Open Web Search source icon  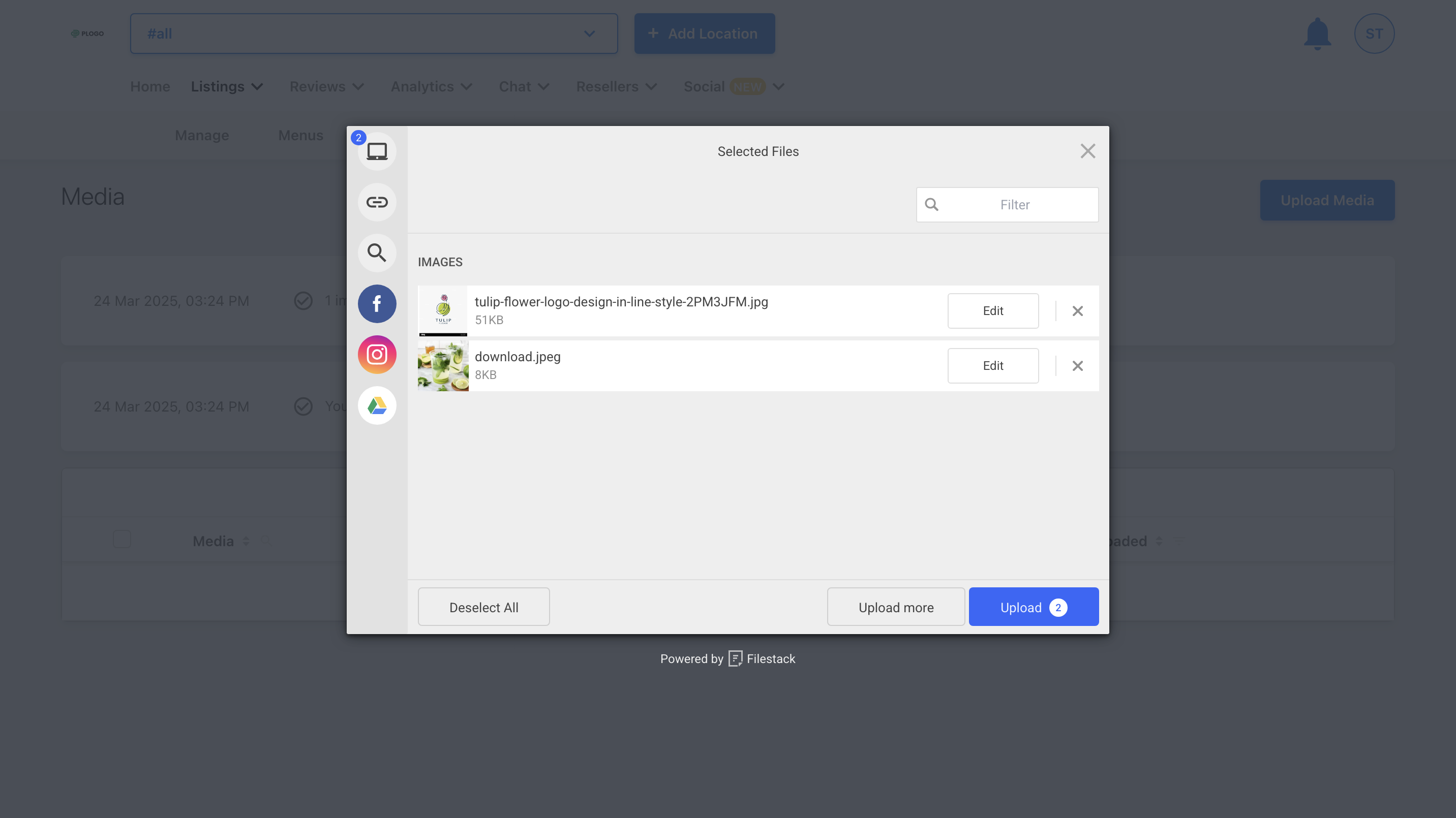pyautogui.click(x=377, y=253)
